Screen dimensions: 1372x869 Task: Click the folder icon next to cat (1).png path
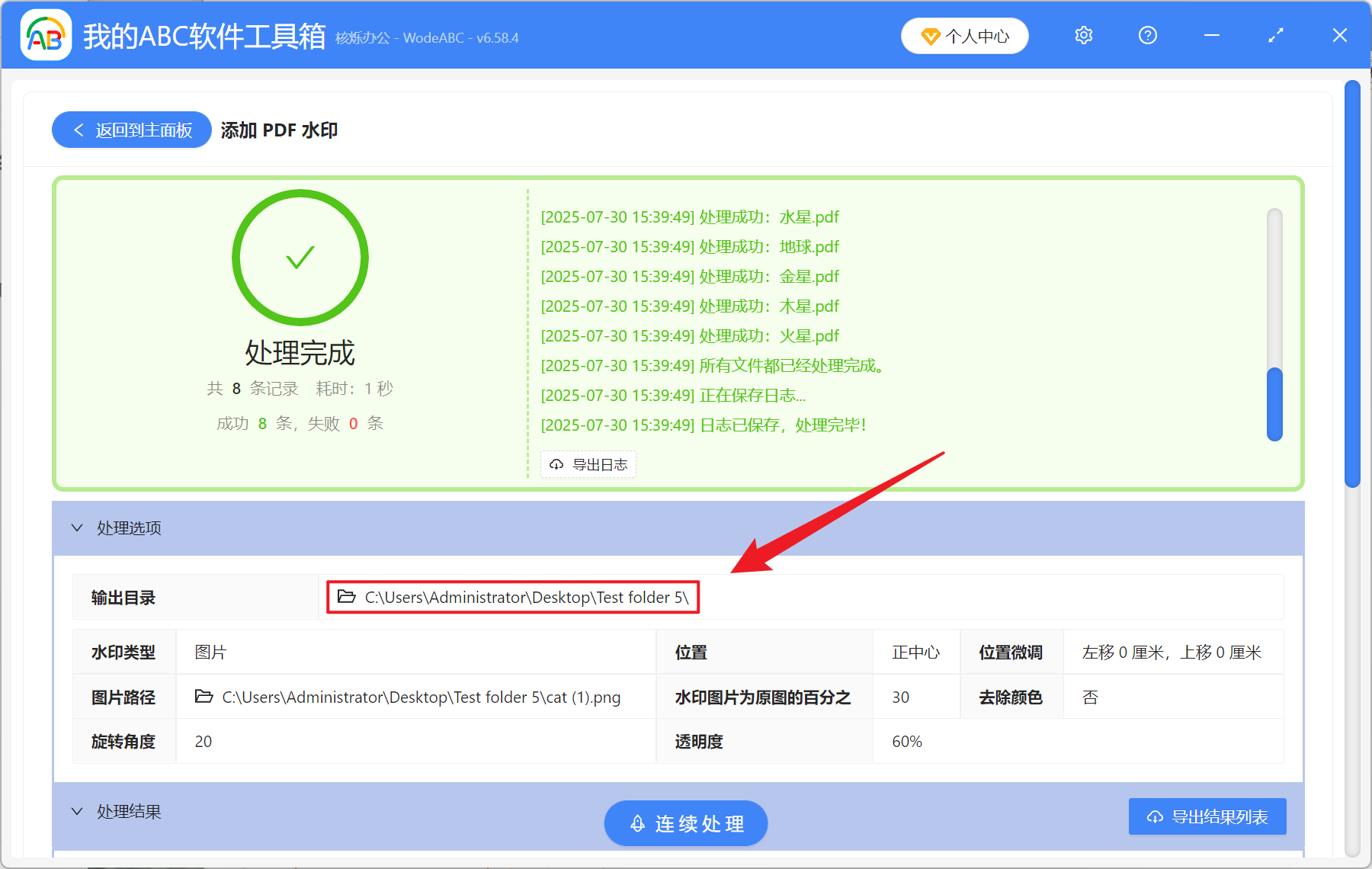203,697
